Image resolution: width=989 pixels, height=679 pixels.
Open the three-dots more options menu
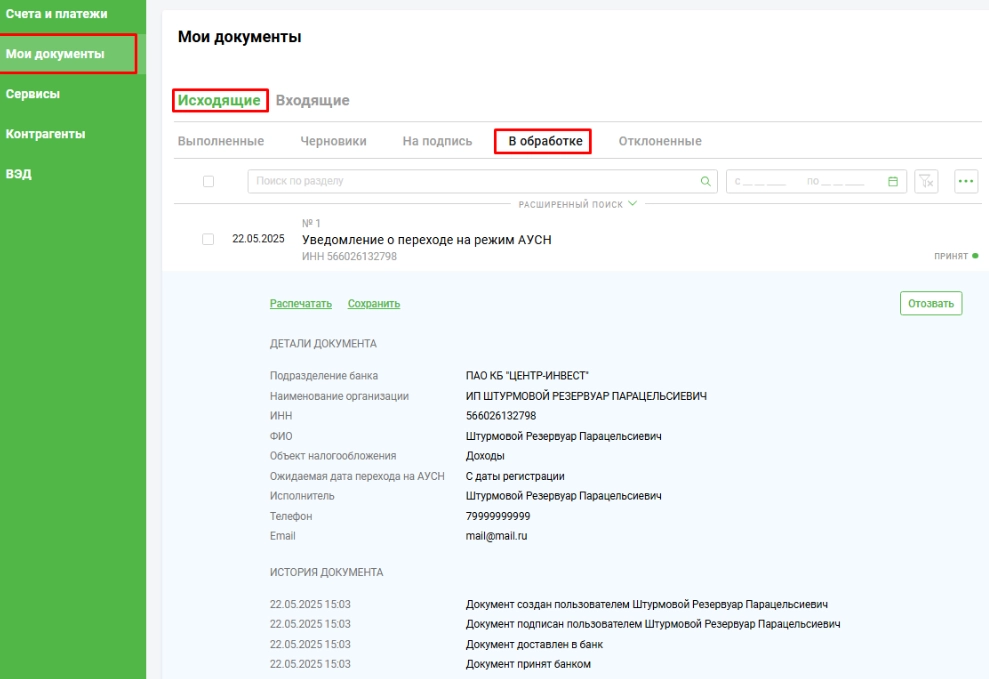[966, 181]
